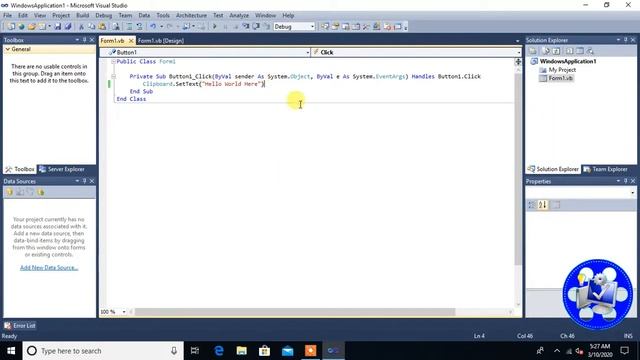Open the Architecture menu

click(x=191, y=15)
